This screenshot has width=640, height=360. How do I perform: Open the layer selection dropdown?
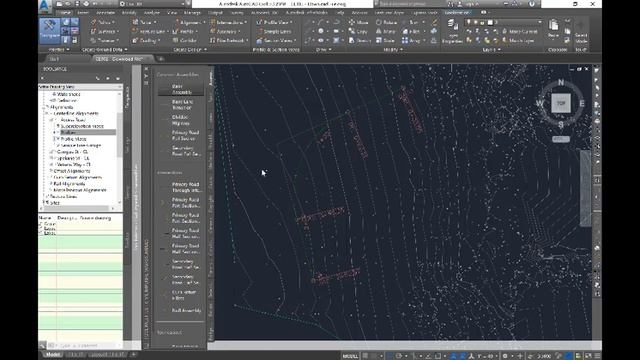pyautogui.click(x=504, y=22)
